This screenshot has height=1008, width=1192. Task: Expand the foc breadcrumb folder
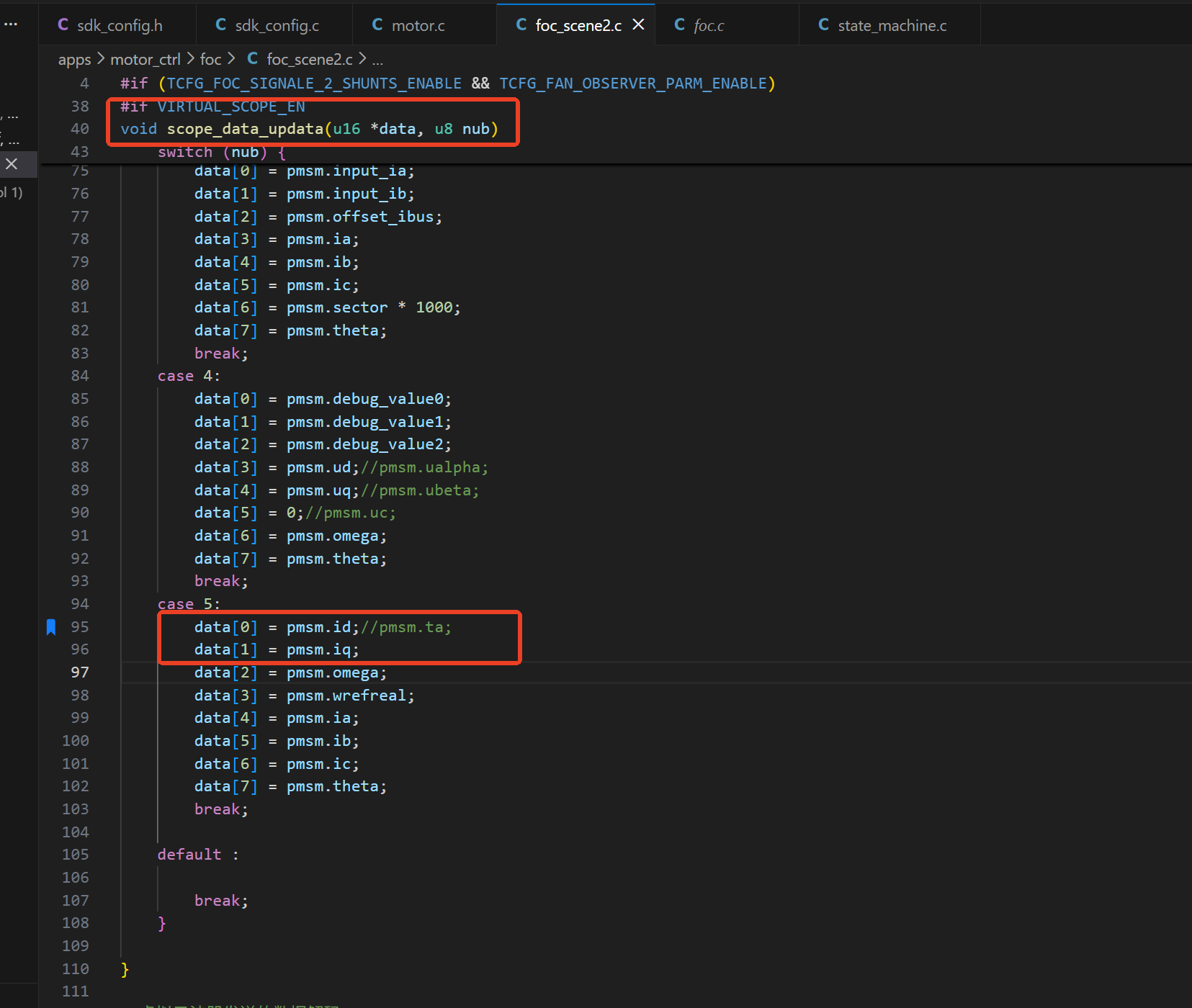click(x=211, y=59)
